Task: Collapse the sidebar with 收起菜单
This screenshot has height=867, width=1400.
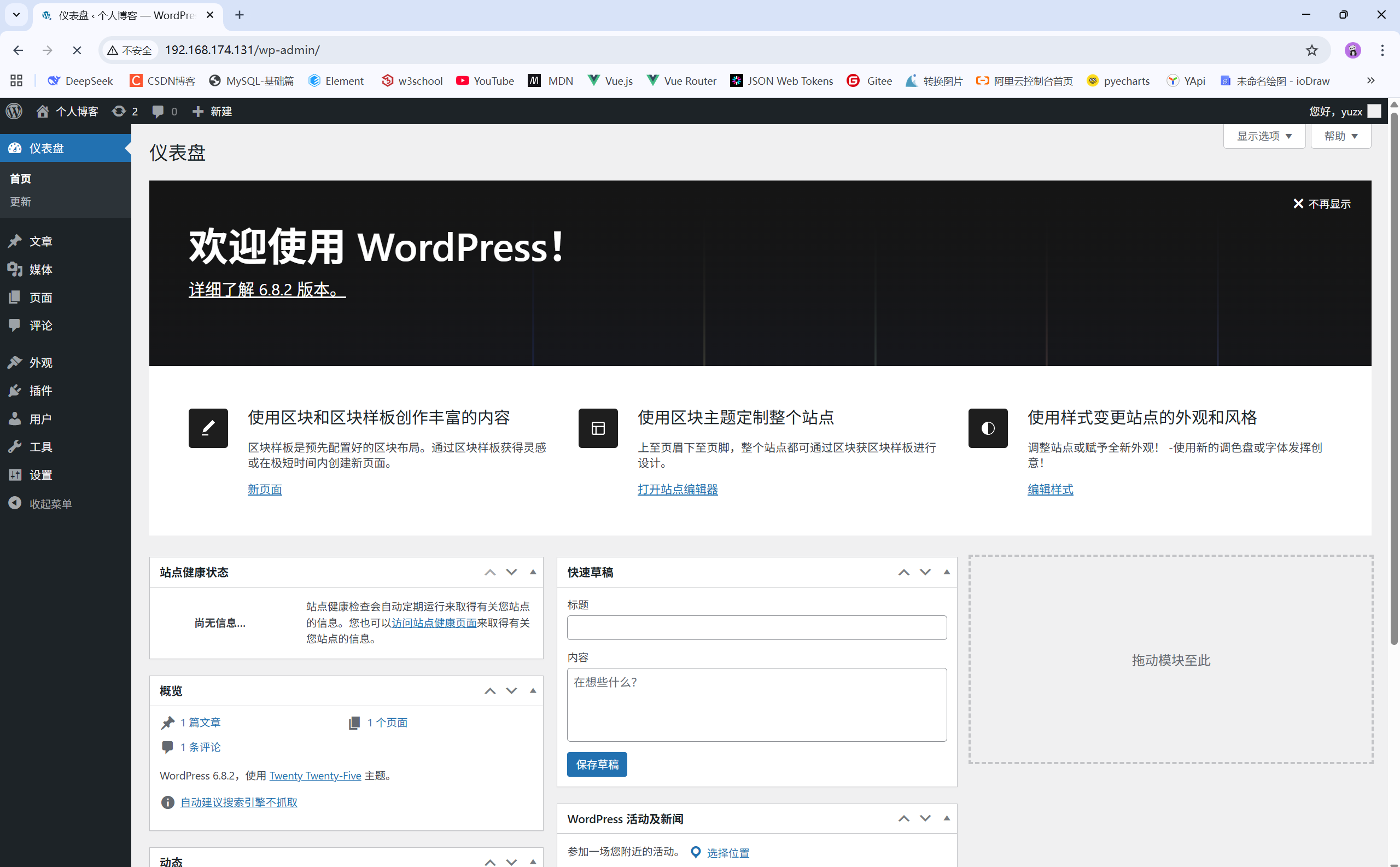Action: (x=66, y=503)
